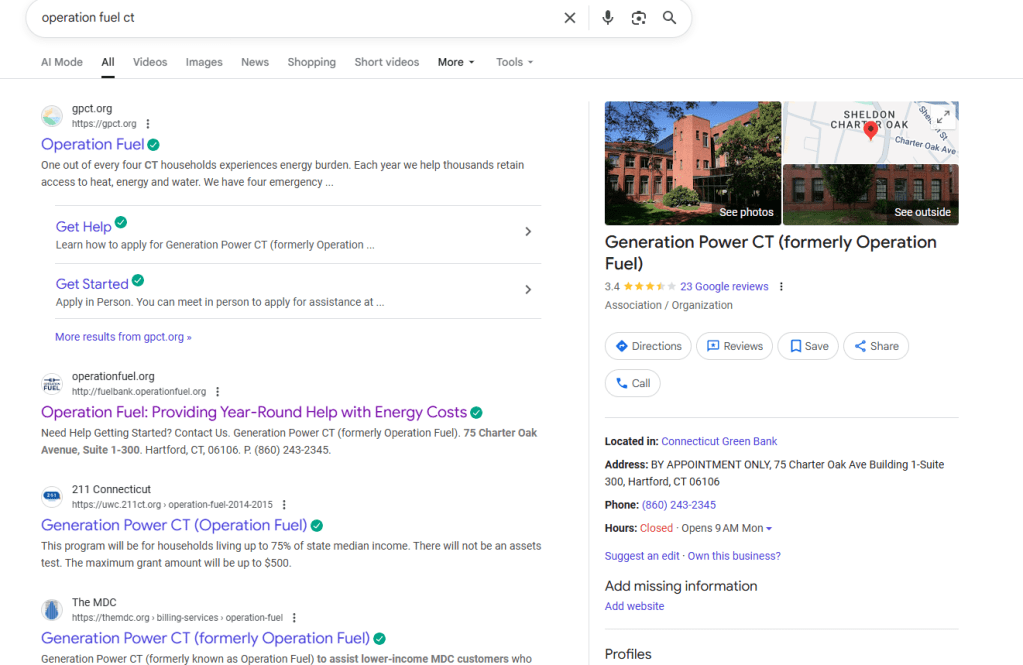
Task: Open the Tools dropdown
Action: pos(514,62)
